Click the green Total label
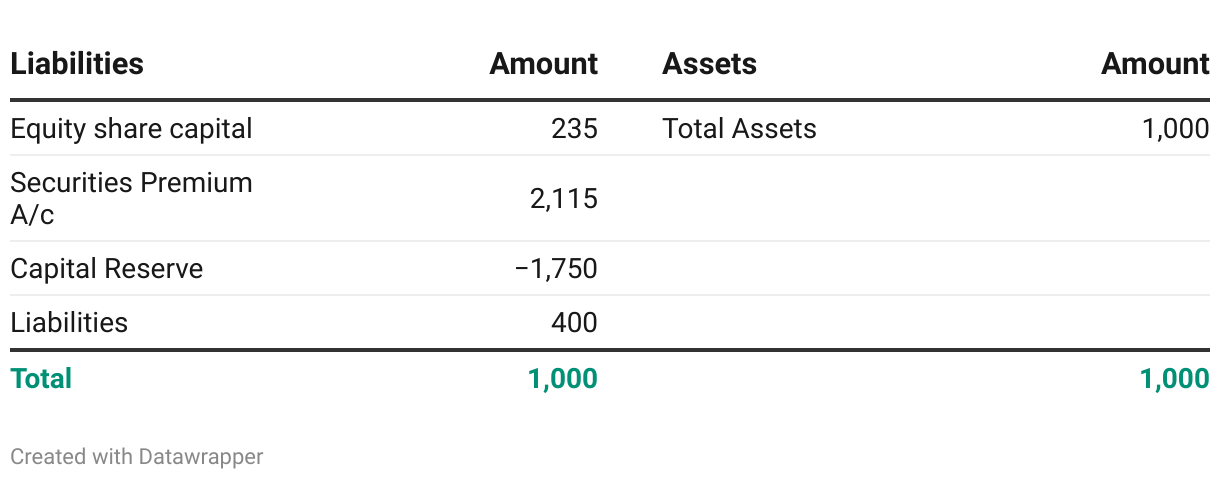The width and height of the screenshot is (1220, 480). 41,379
